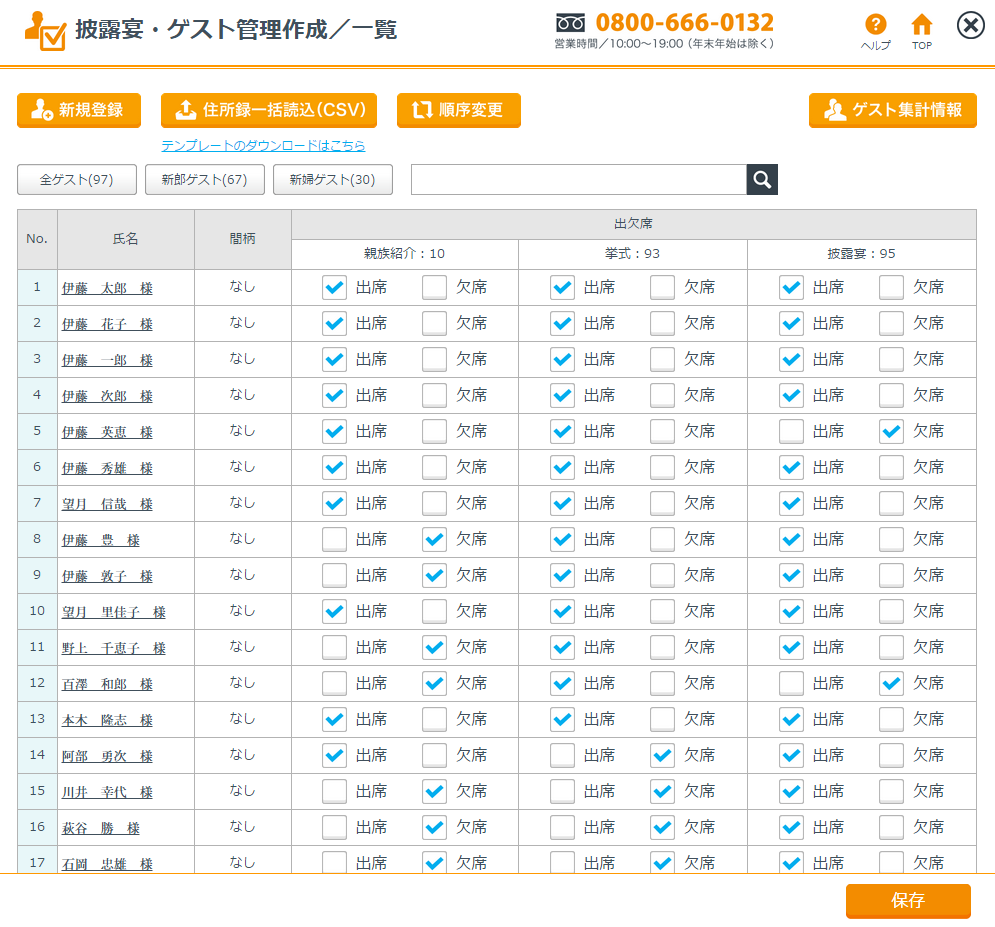Close the guest list with X icon
995x927 pixels.
970,25
